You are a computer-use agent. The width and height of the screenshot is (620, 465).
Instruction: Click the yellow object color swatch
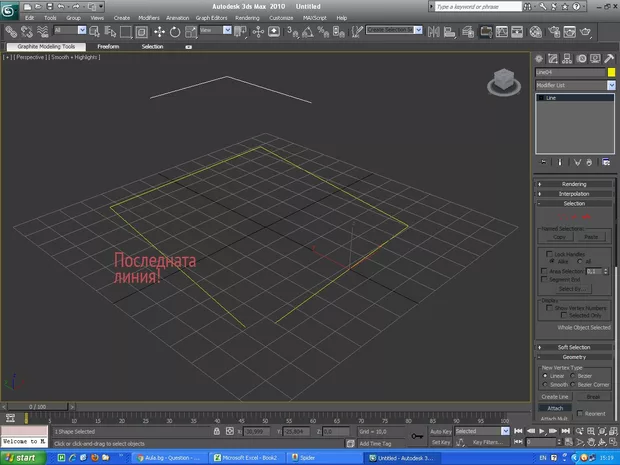(610, 72)
